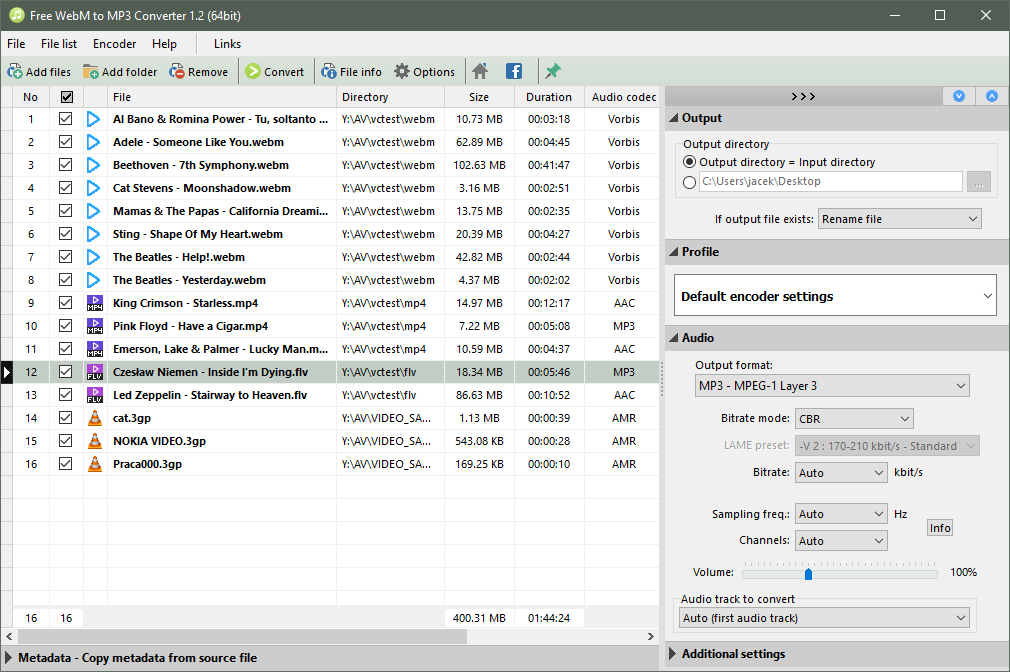Select 'Output directory = Input directory' radio option
This screenshot has width=1010, height=672.
(689, 162)
